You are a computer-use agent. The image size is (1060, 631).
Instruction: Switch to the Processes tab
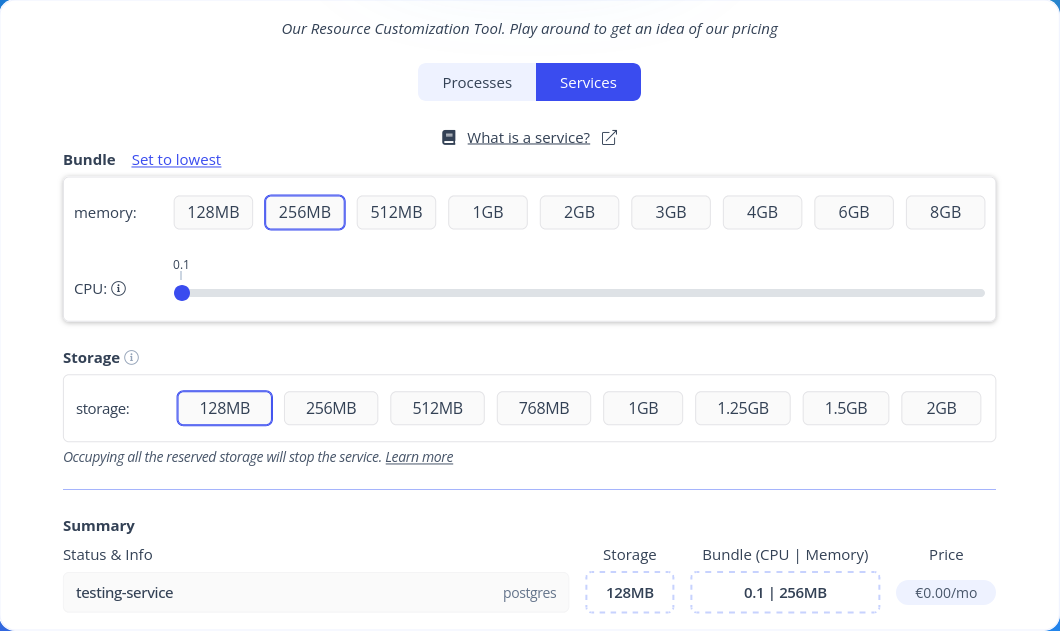point(477,83)
